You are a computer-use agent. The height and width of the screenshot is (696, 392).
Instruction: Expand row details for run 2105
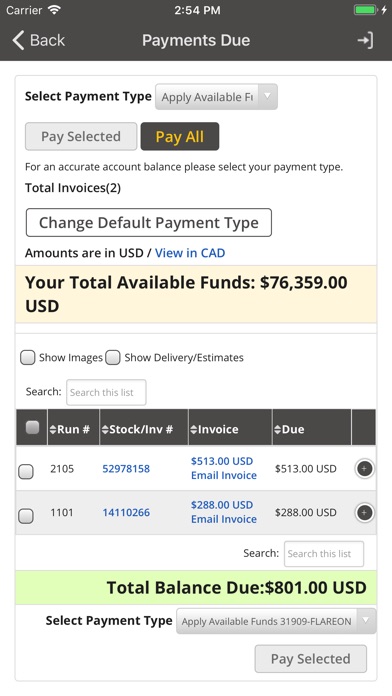click(x=364, y=469)
